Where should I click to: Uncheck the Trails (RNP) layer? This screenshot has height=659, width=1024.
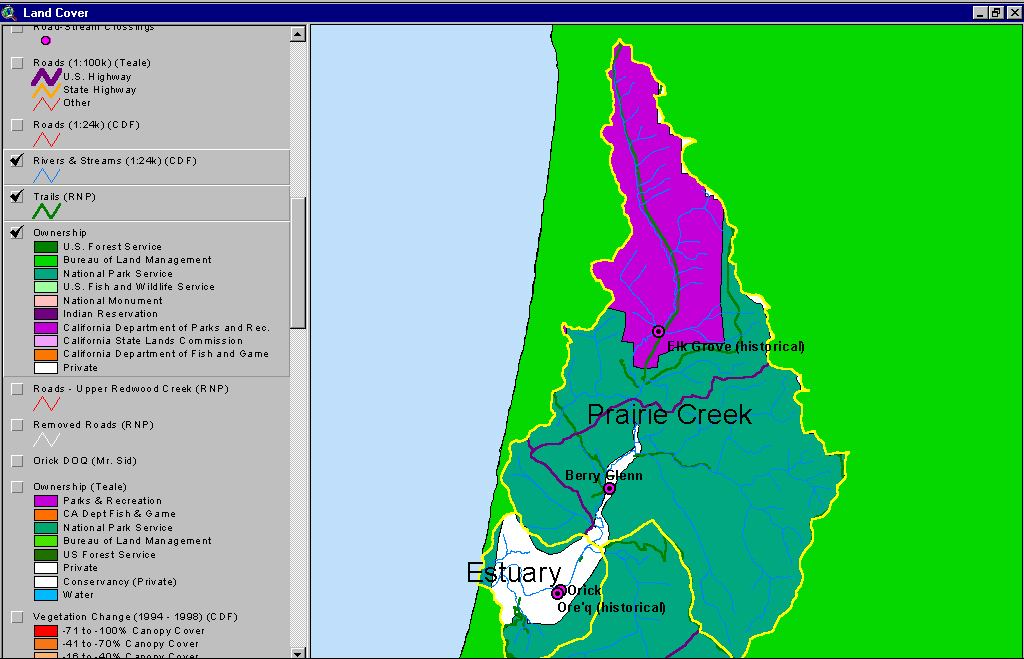pos(18,197)
